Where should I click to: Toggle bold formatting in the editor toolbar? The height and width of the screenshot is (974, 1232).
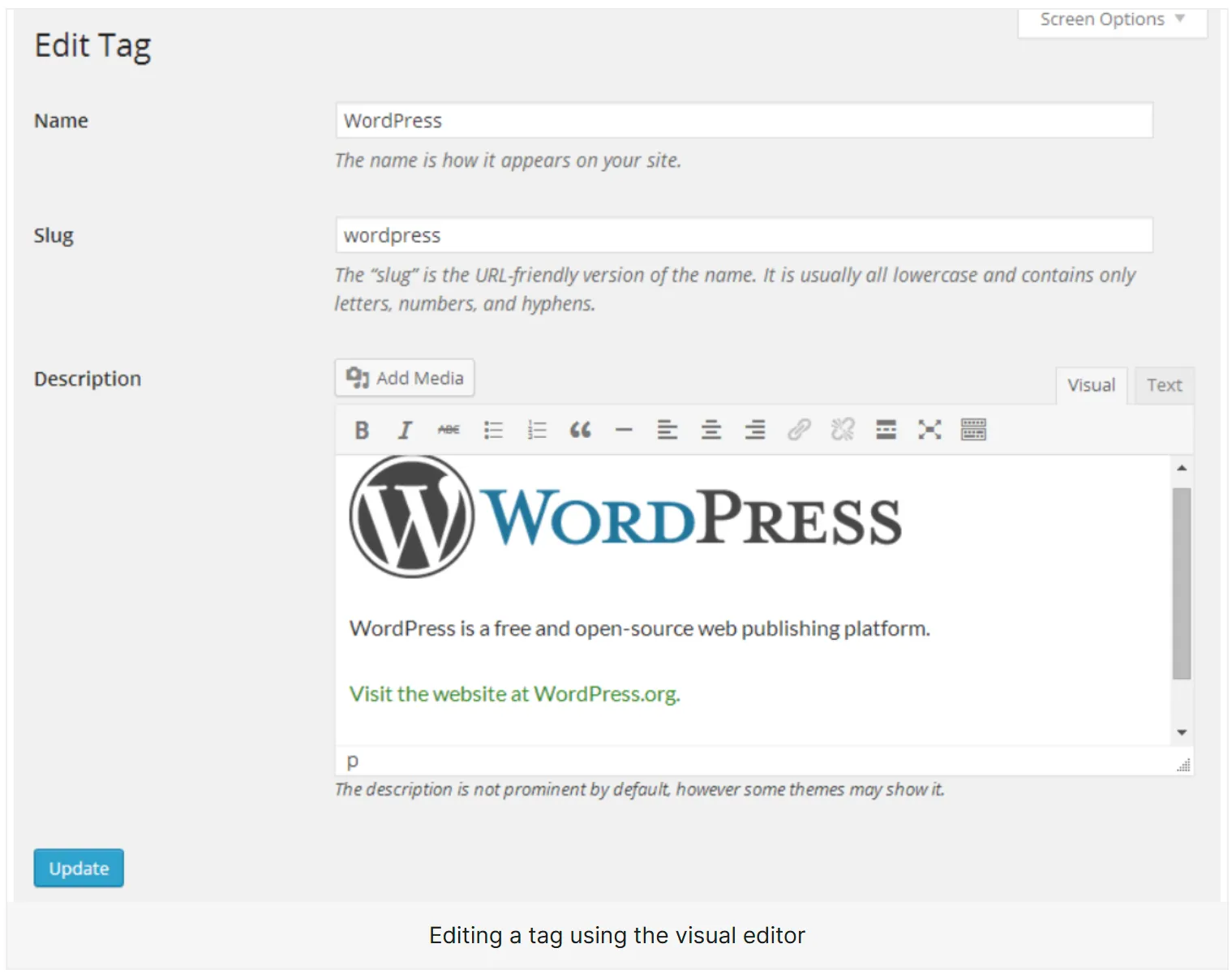coord(362,430)
